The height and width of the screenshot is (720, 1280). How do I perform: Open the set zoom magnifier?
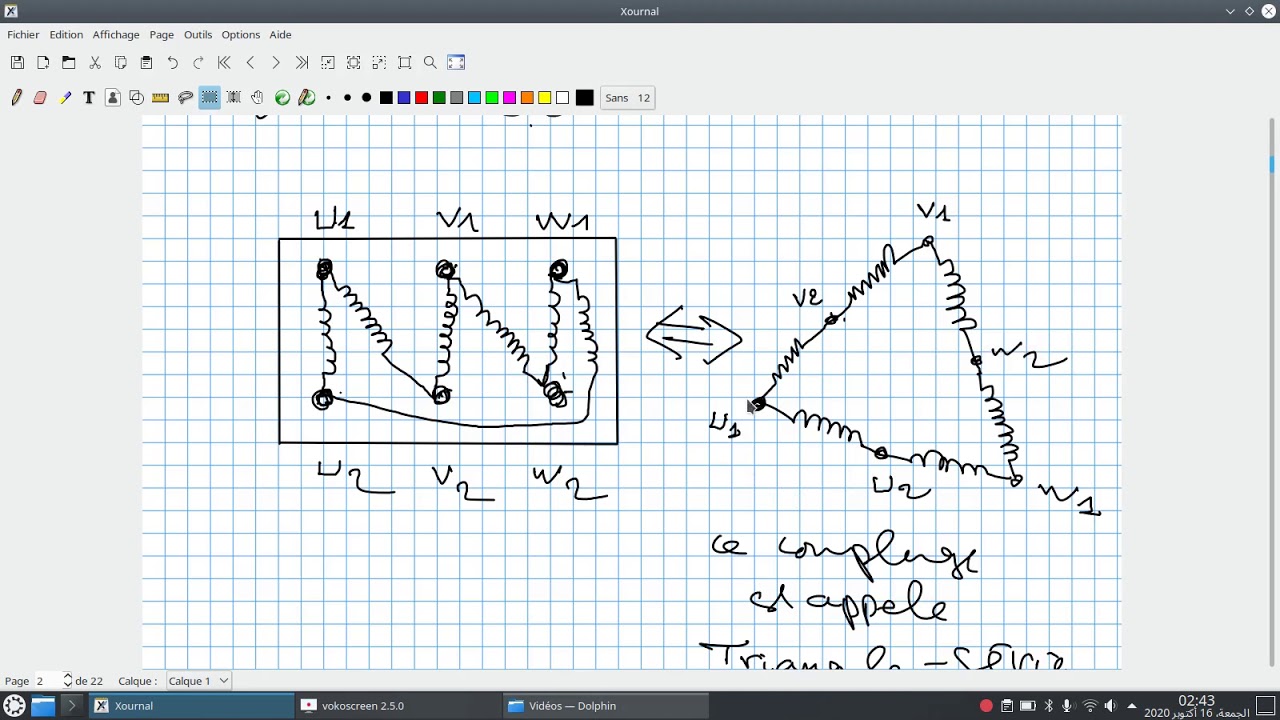431,63
